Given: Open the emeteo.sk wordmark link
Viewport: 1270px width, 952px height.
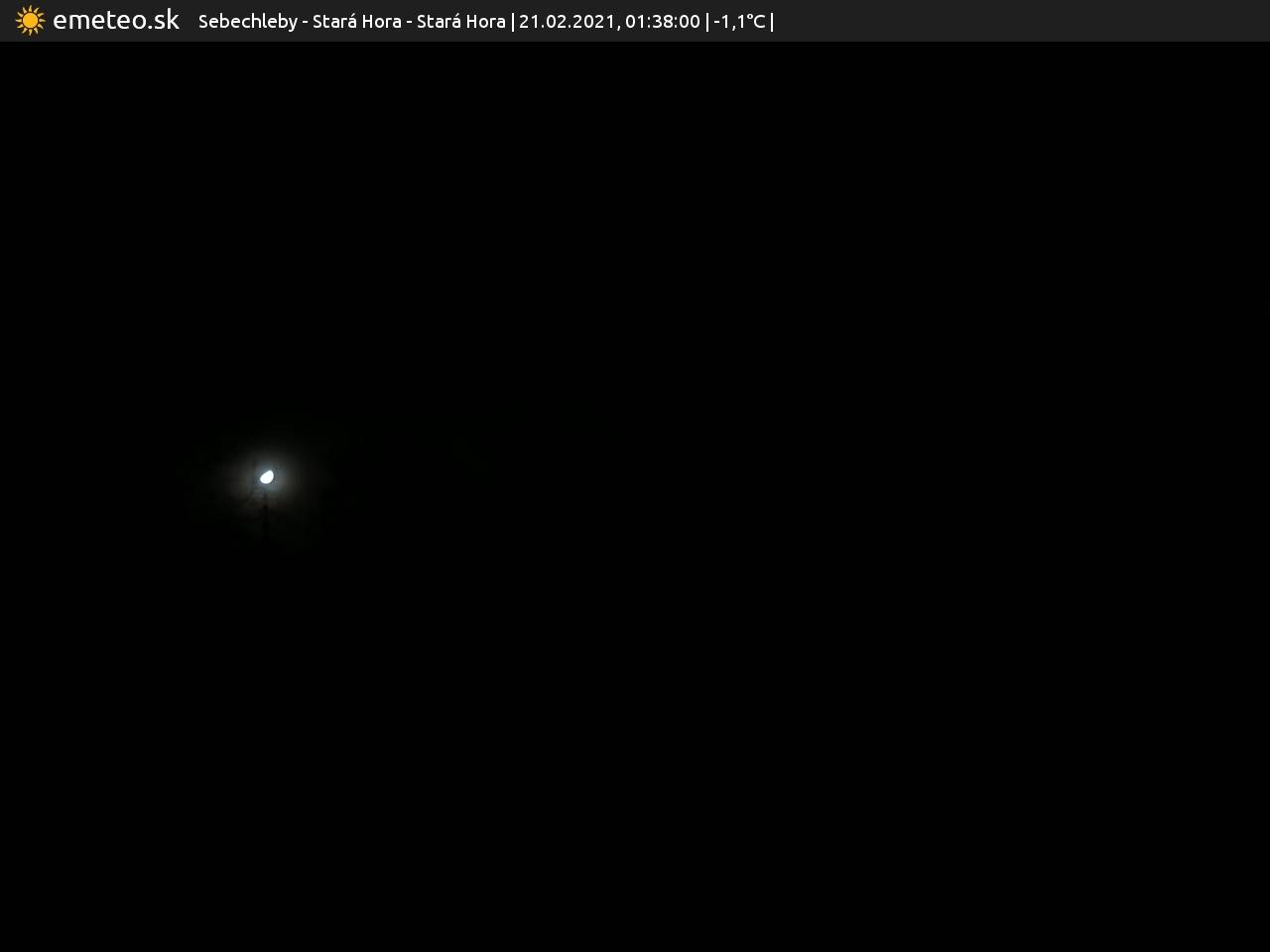Looking at the screenshot, I should 115,21.
